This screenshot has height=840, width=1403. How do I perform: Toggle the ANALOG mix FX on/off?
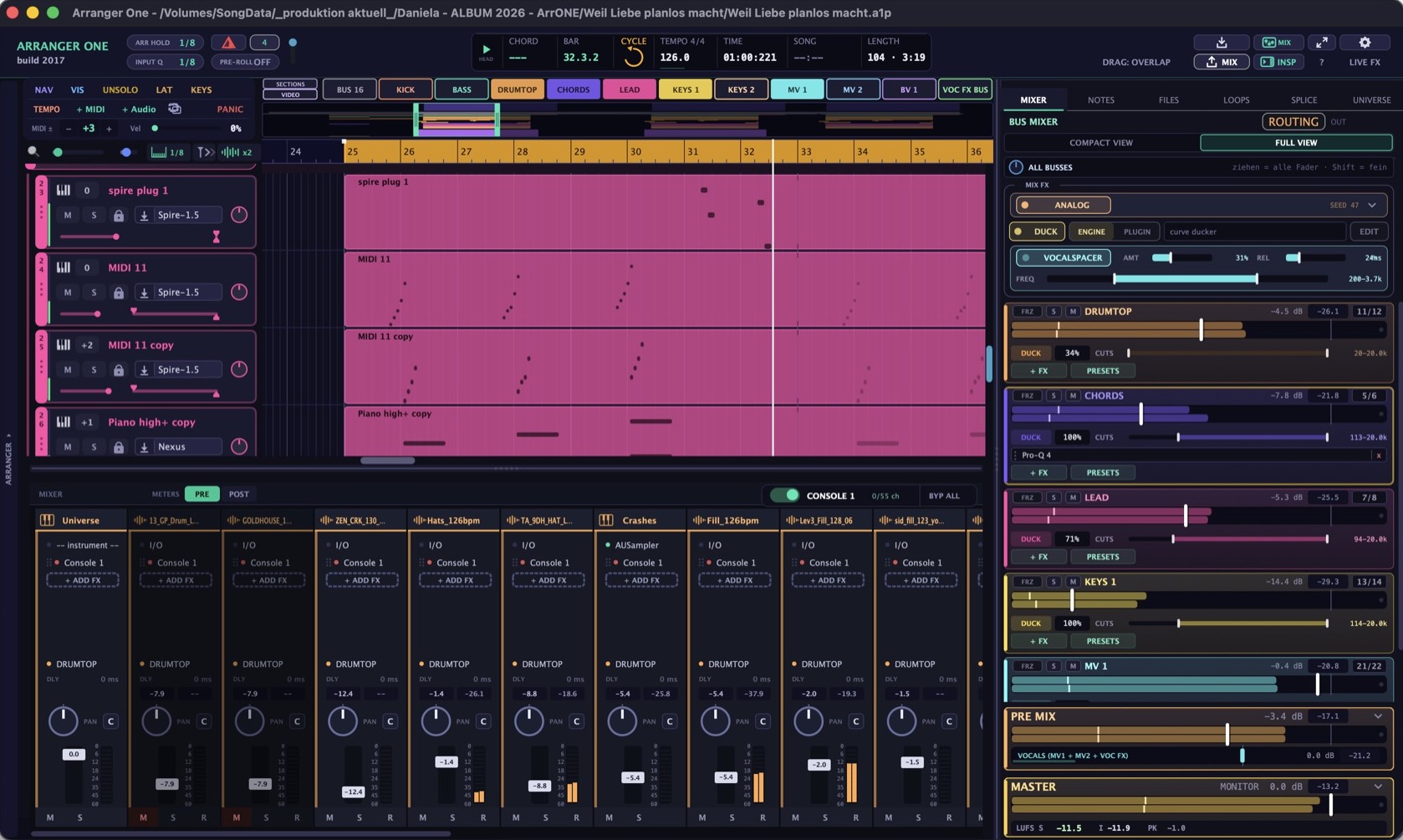tap(1062, 205)
